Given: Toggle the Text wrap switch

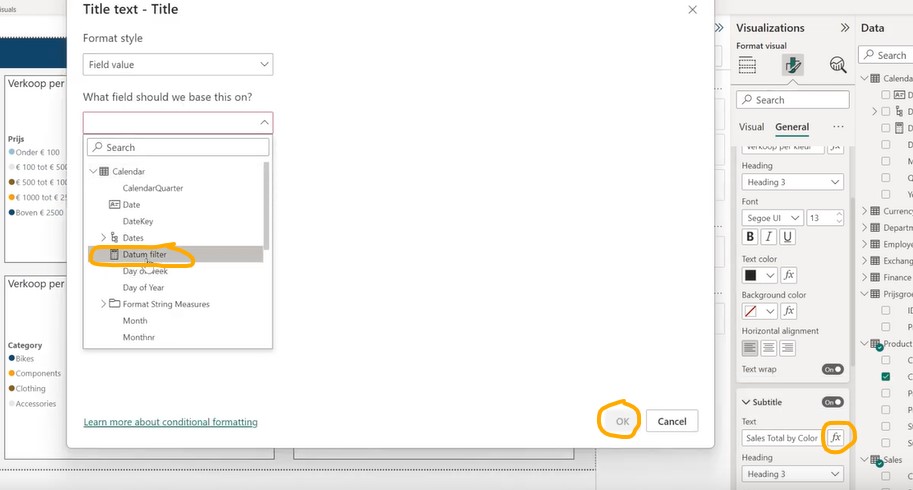Looking at the screenshot, I should [x=832, y=369].
